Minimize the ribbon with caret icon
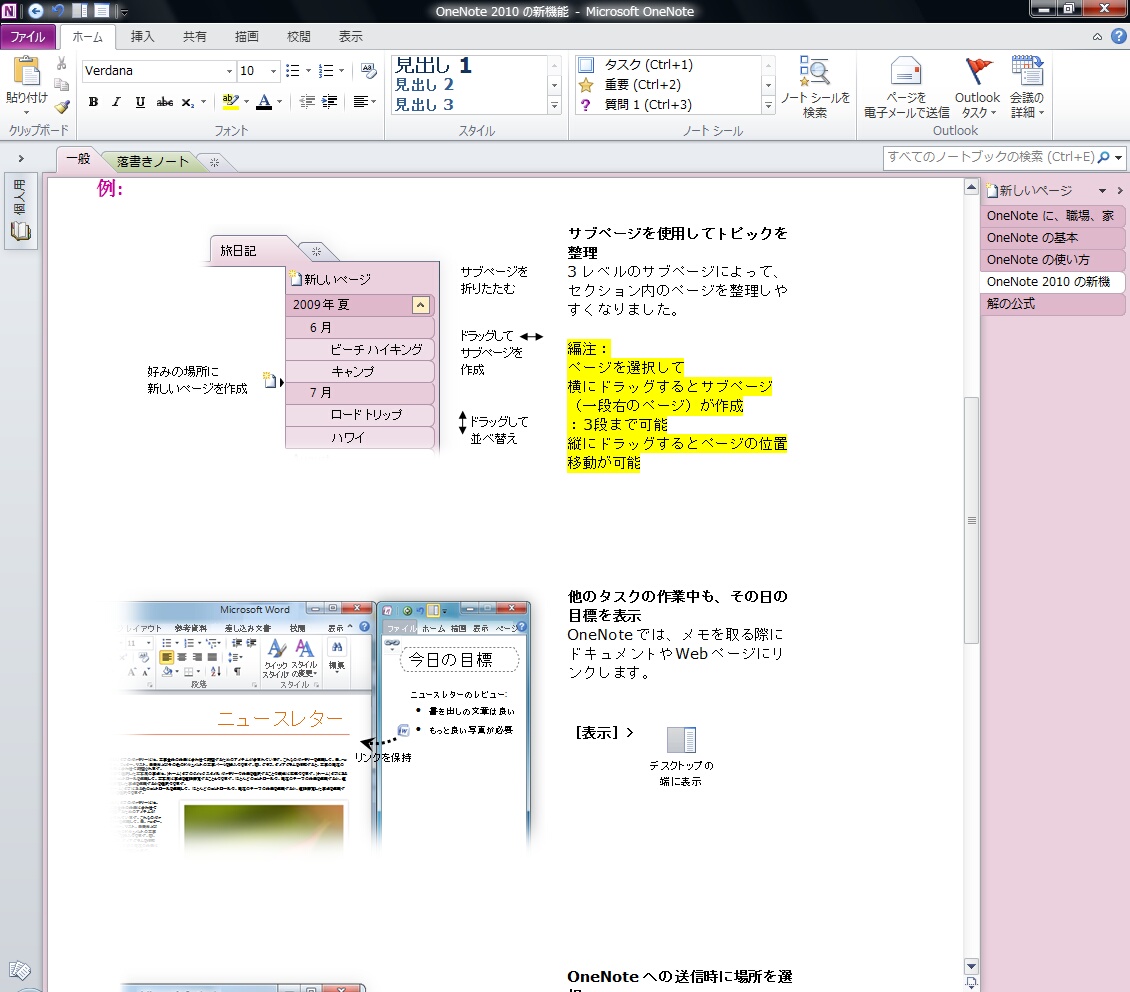The height and width of the screenshot is (992, 1130). coord(1097,37)
